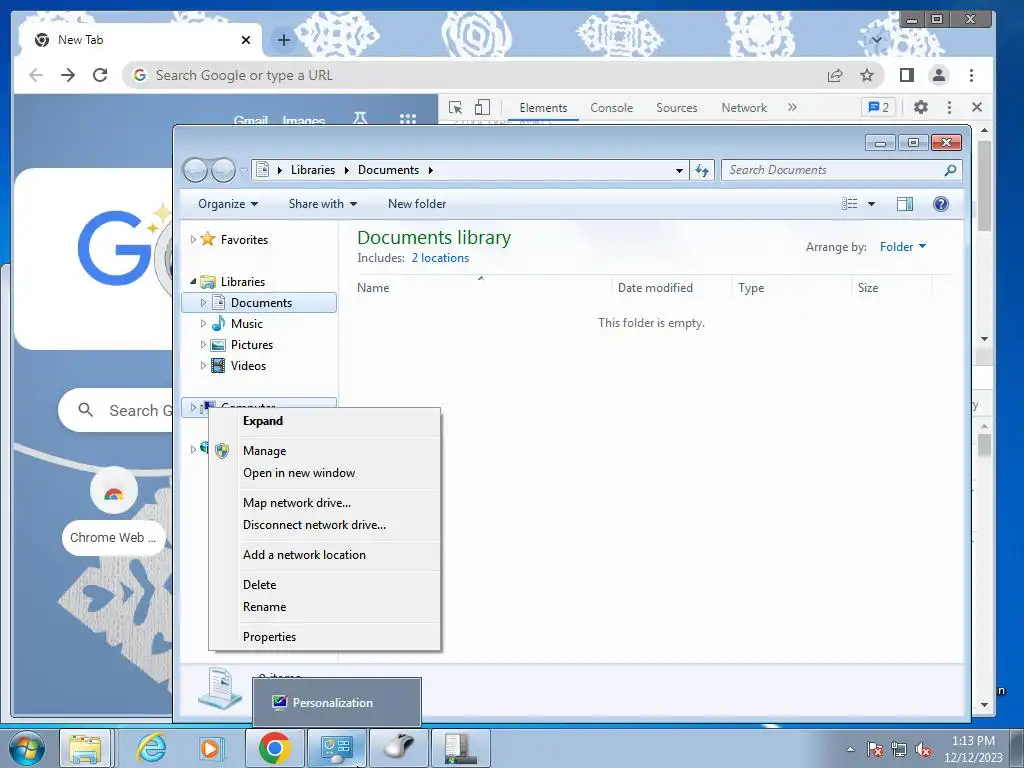Collapse the Libraries tree node
1024x768 pixels.
click(193, 281)
